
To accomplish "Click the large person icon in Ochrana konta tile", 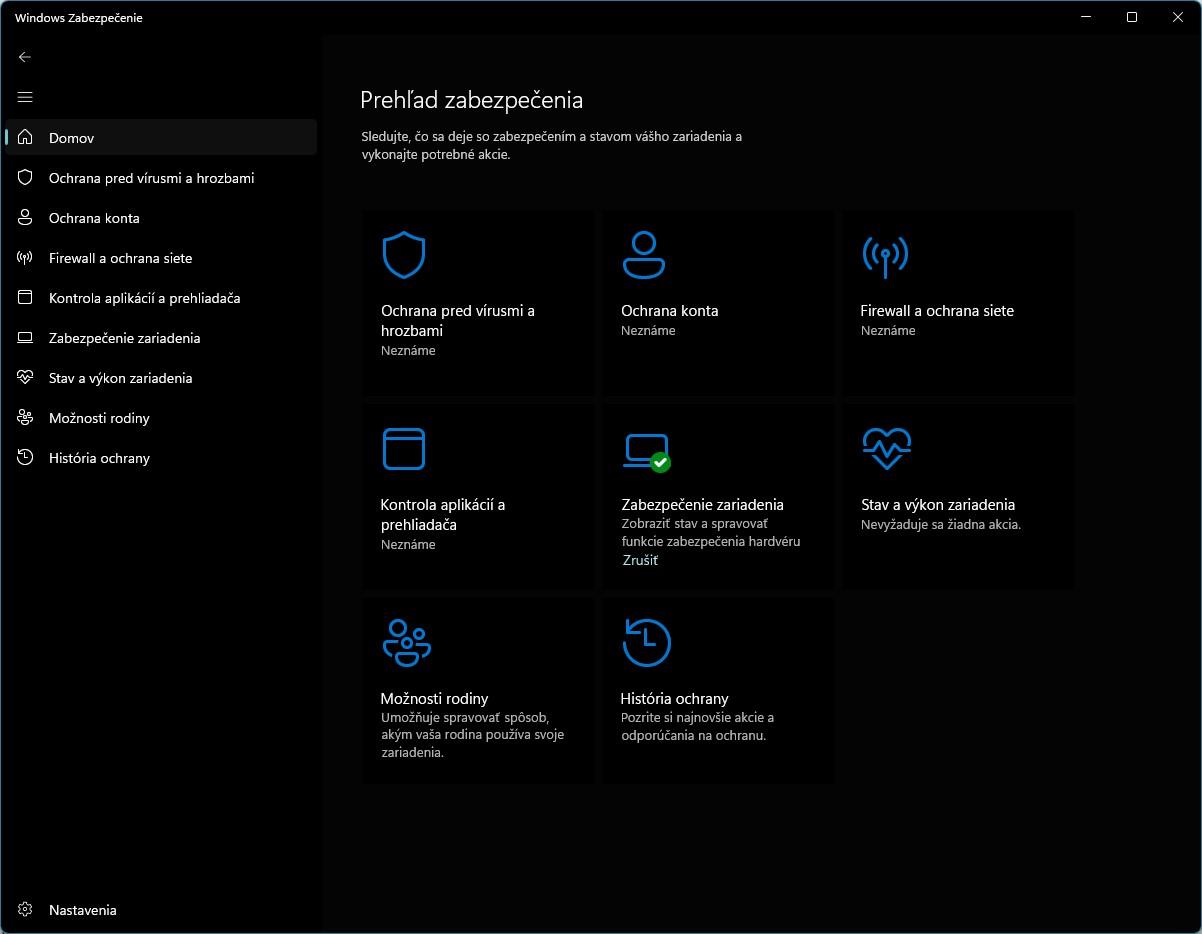I will pyautogui.click(x=644, y=254).
